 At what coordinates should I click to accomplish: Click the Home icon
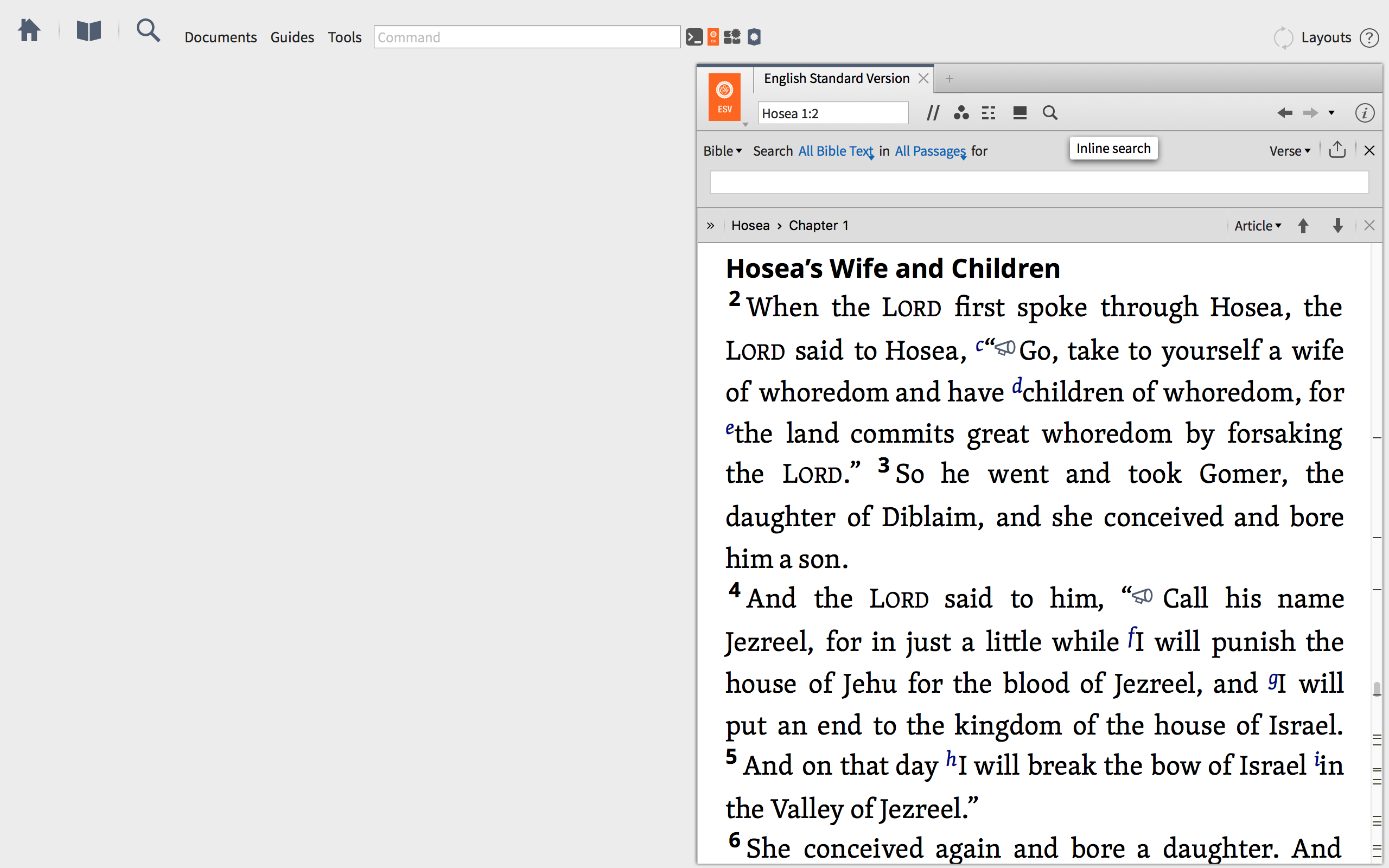(29, 30)
